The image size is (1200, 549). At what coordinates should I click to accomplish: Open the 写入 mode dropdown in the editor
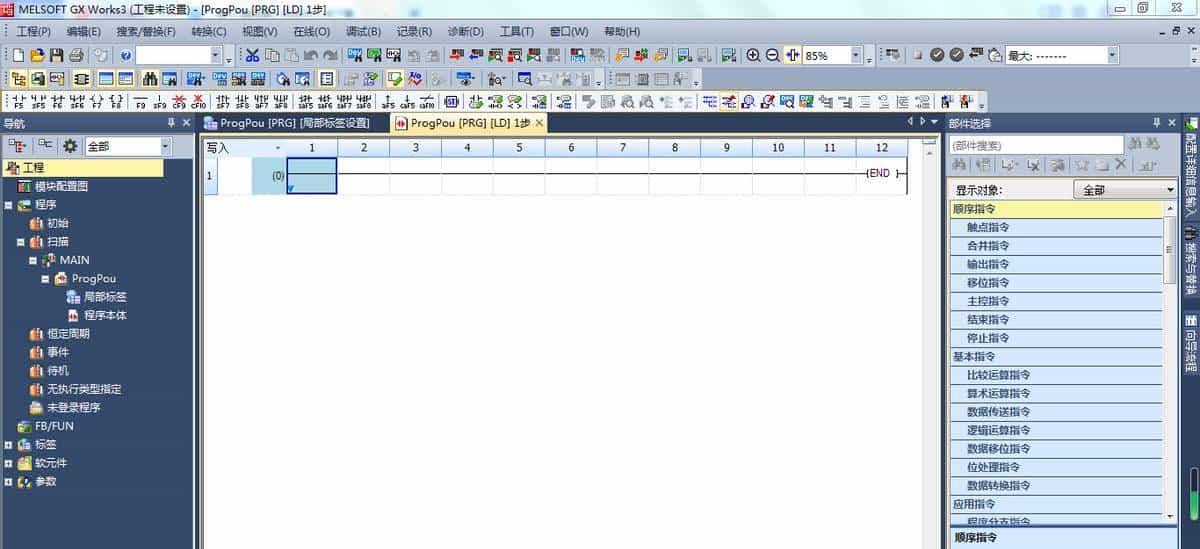pos(278,148)
